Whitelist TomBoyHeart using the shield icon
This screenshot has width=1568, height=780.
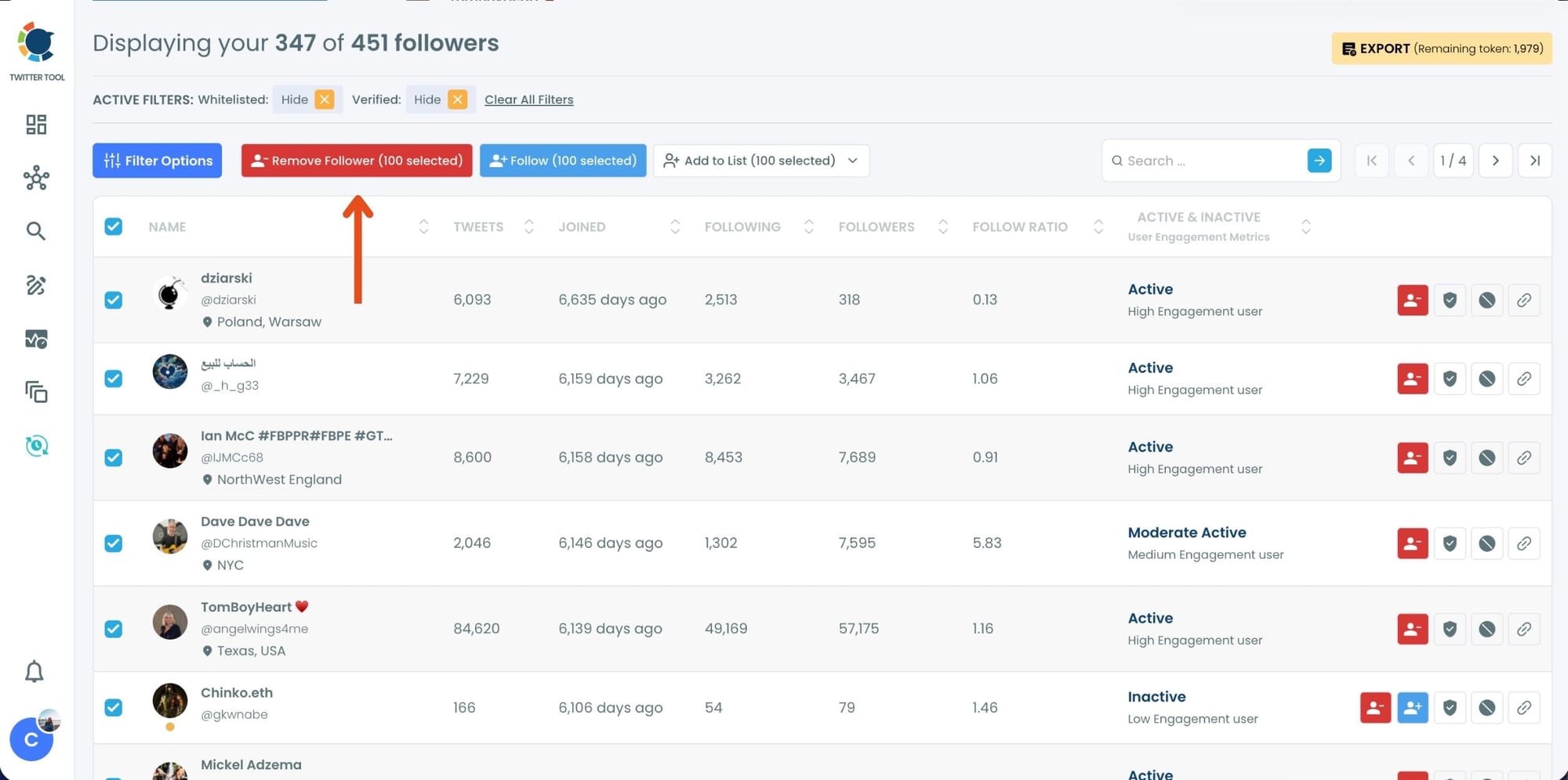(1449, 628)
